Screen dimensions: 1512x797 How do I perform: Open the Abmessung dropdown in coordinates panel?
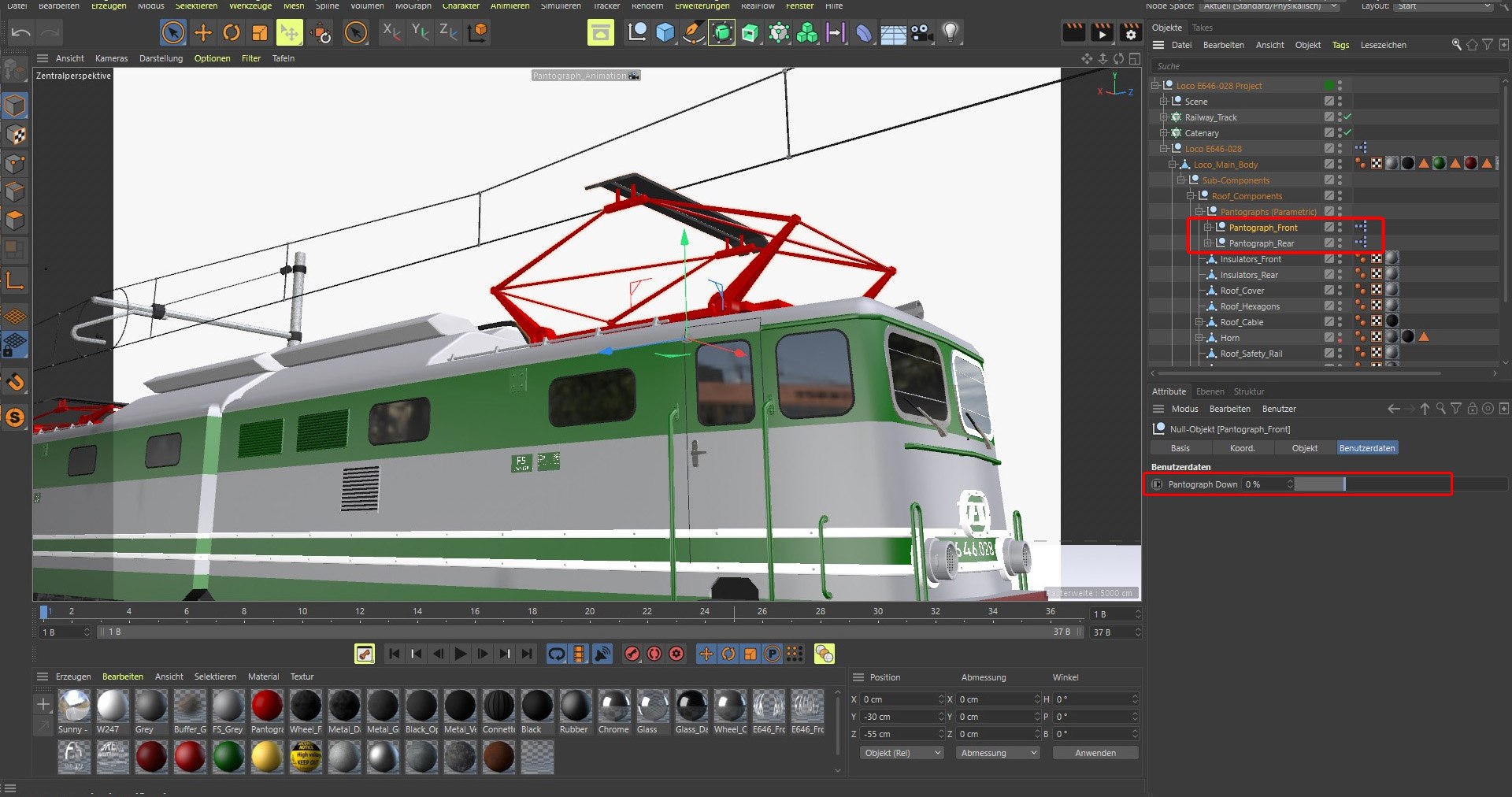pos(997,753)
